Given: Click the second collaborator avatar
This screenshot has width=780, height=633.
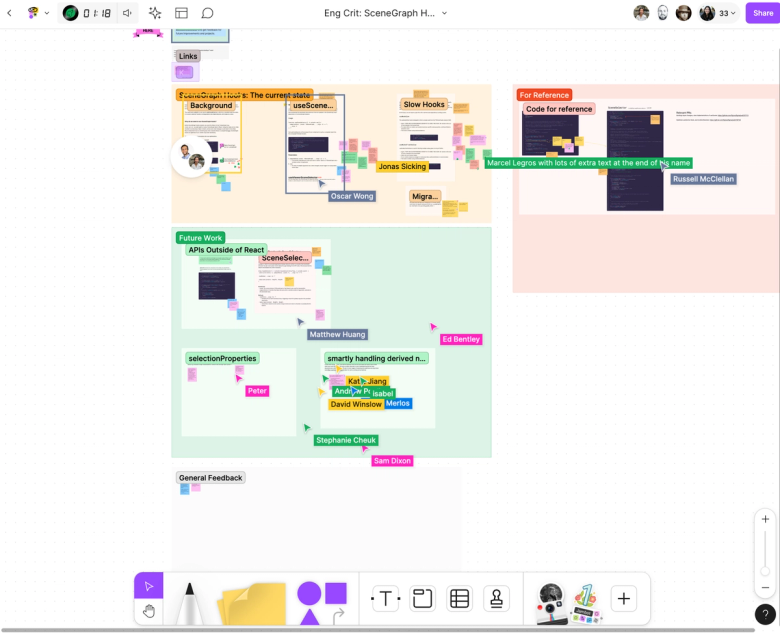Looking at the screenshot, I should [663, 13].
